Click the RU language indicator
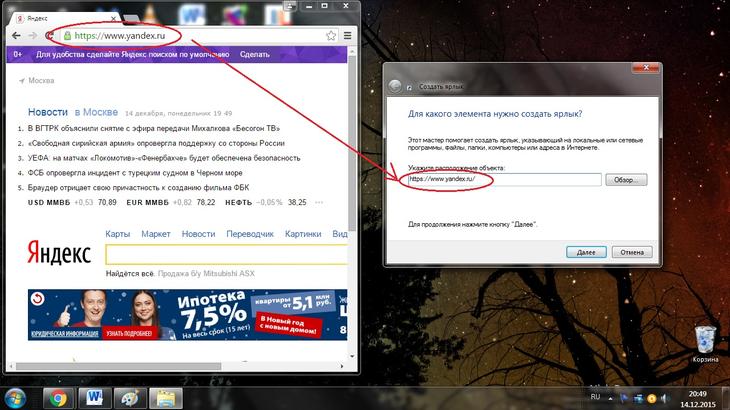Viewport: 730px width, 410px height. tap(595, 397)
